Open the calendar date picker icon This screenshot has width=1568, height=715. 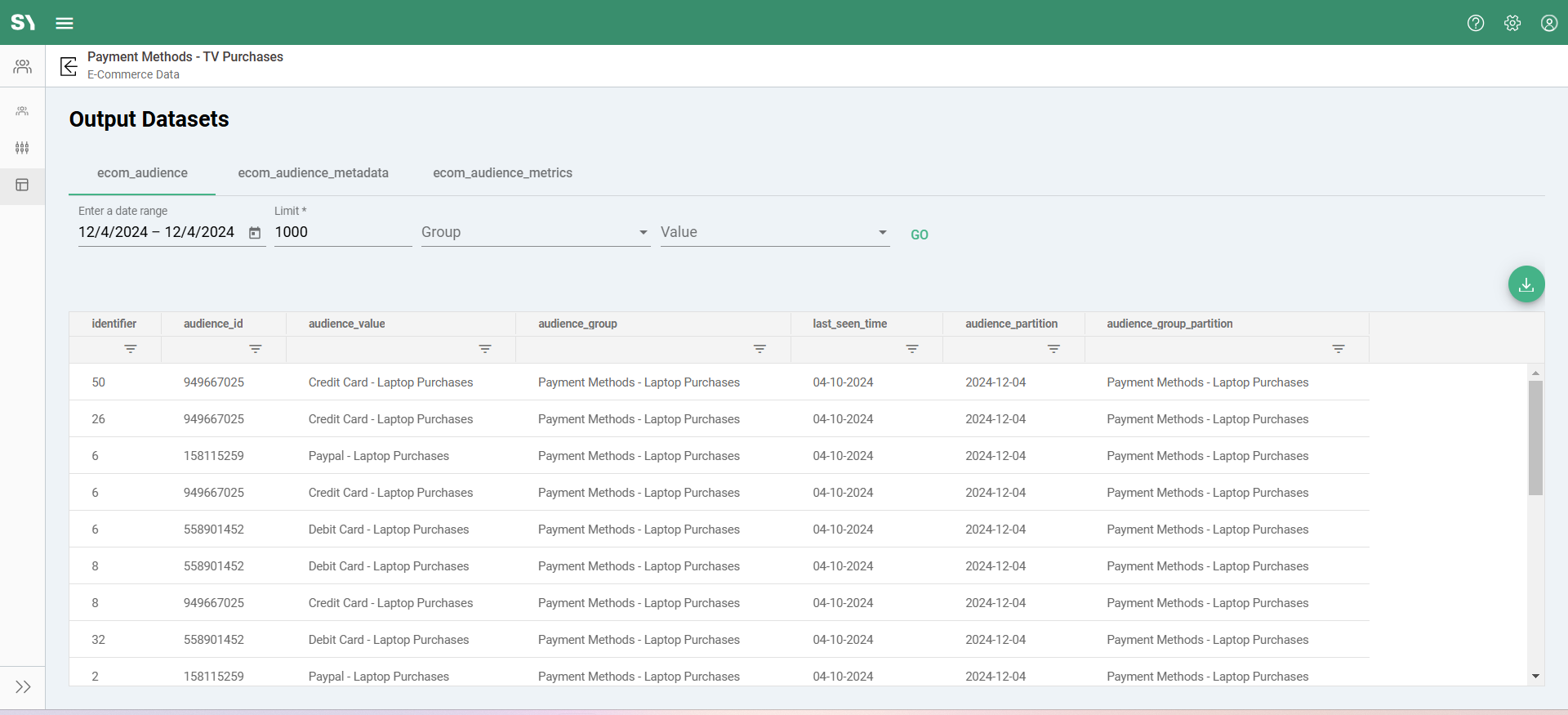[255, 233]
